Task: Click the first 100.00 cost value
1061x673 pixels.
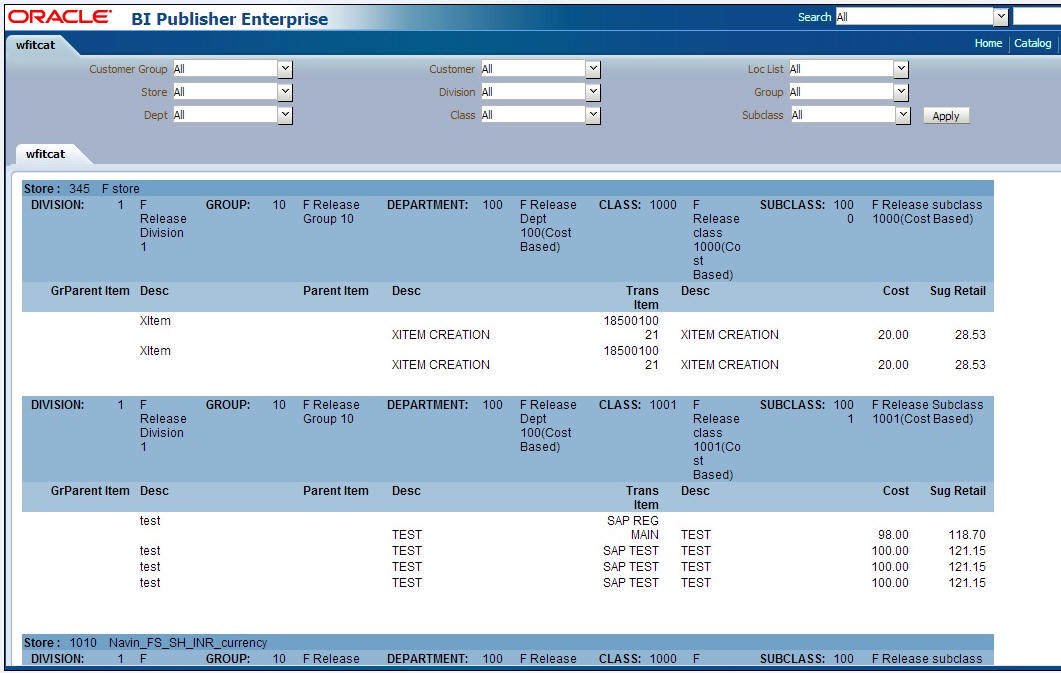Action: coord(890,551)
